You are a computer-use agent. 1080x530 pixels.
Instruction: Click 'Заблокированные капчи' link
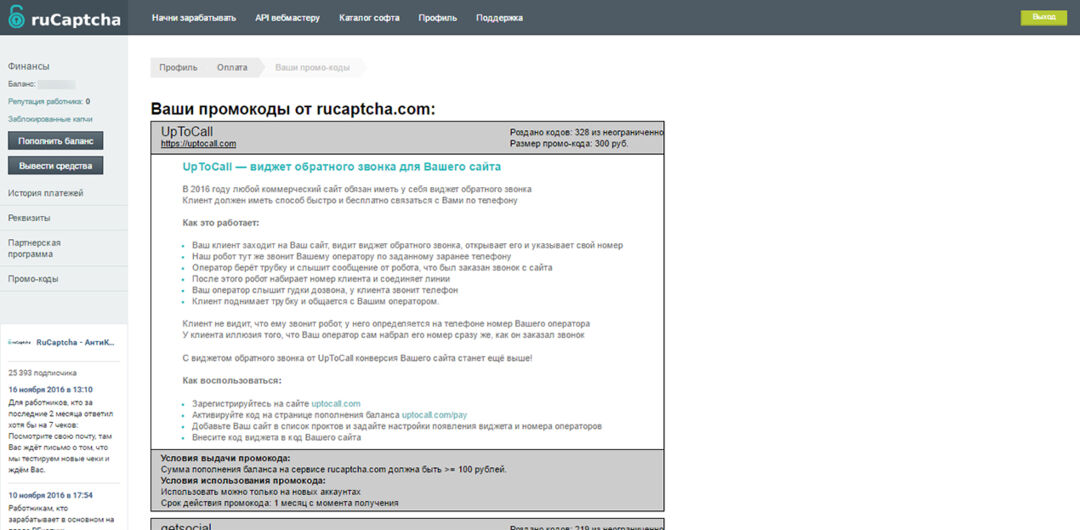pyautogui.click(x=50, y=119)
